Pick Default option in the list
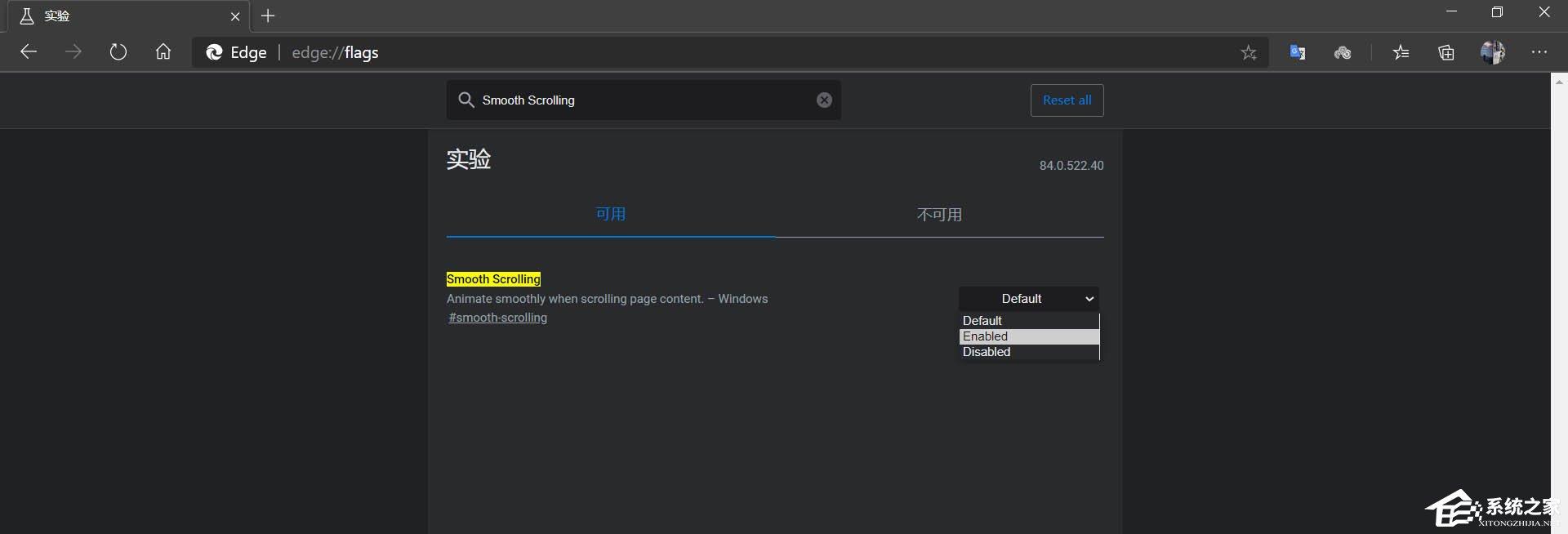 point(1028,321)
